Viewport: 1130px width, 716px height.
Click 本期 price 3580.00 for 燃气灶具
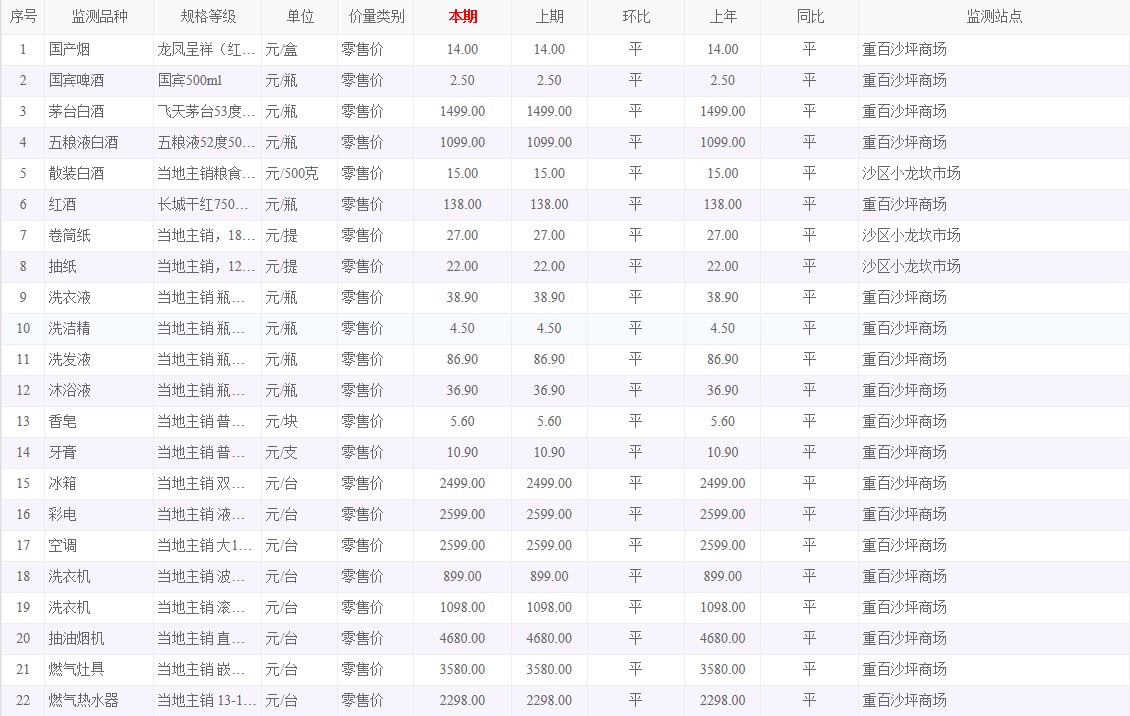pos(463,669)
